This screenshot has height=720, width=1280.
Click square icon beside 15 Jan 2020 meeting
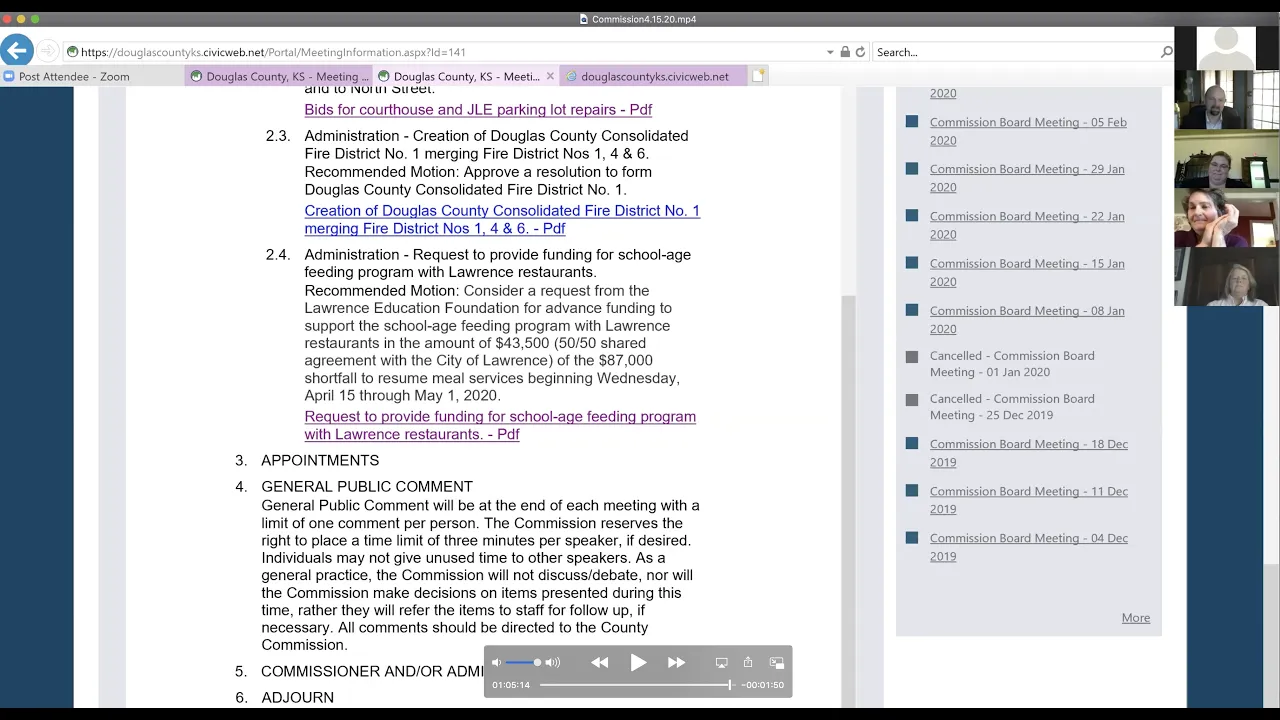coord(912,263)
